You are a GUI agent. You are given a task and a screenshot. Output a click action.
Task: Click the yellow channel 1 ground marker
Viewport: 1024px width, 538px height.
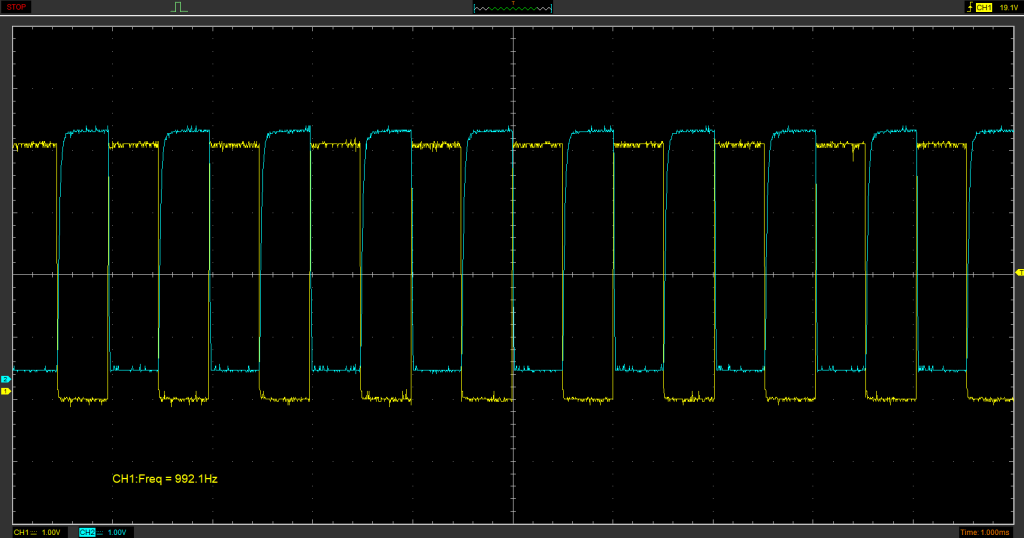[5, 391]
